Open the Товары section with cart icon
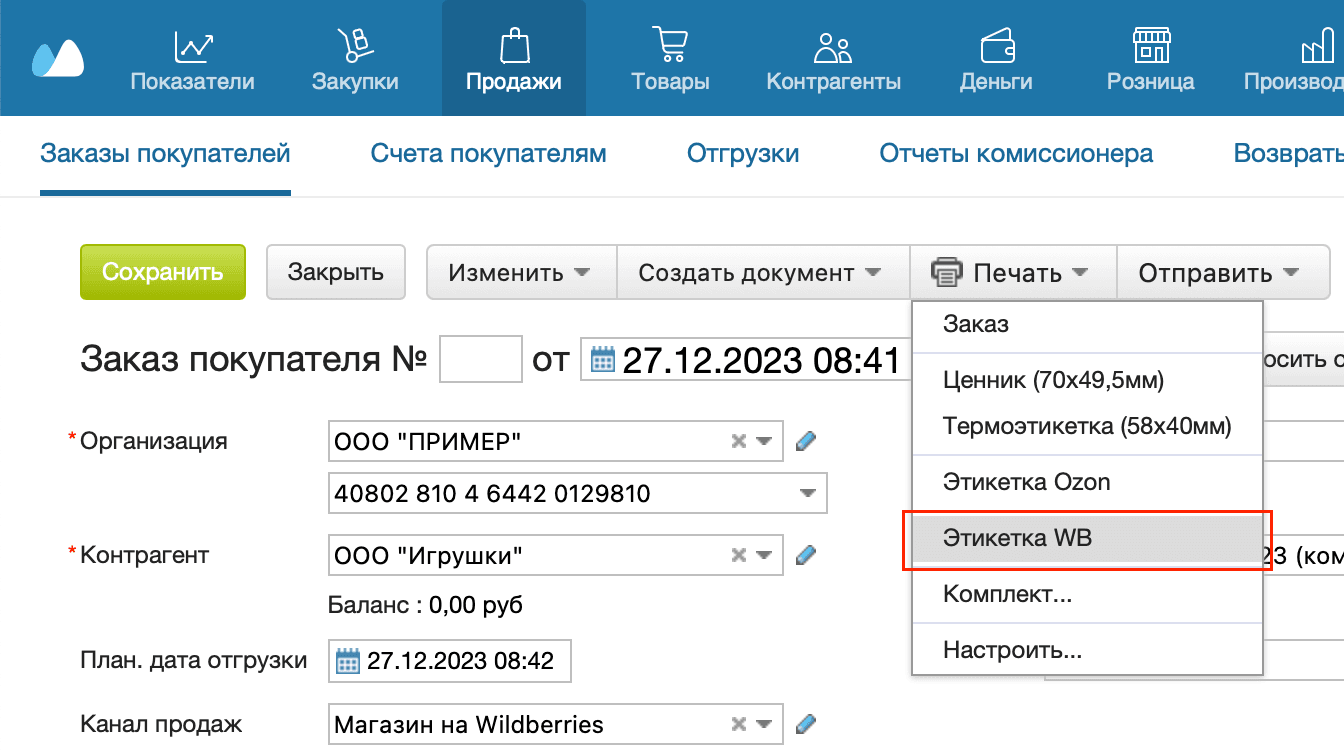Viewport: 1344px width, 756px height. click(x=670, y=58)
